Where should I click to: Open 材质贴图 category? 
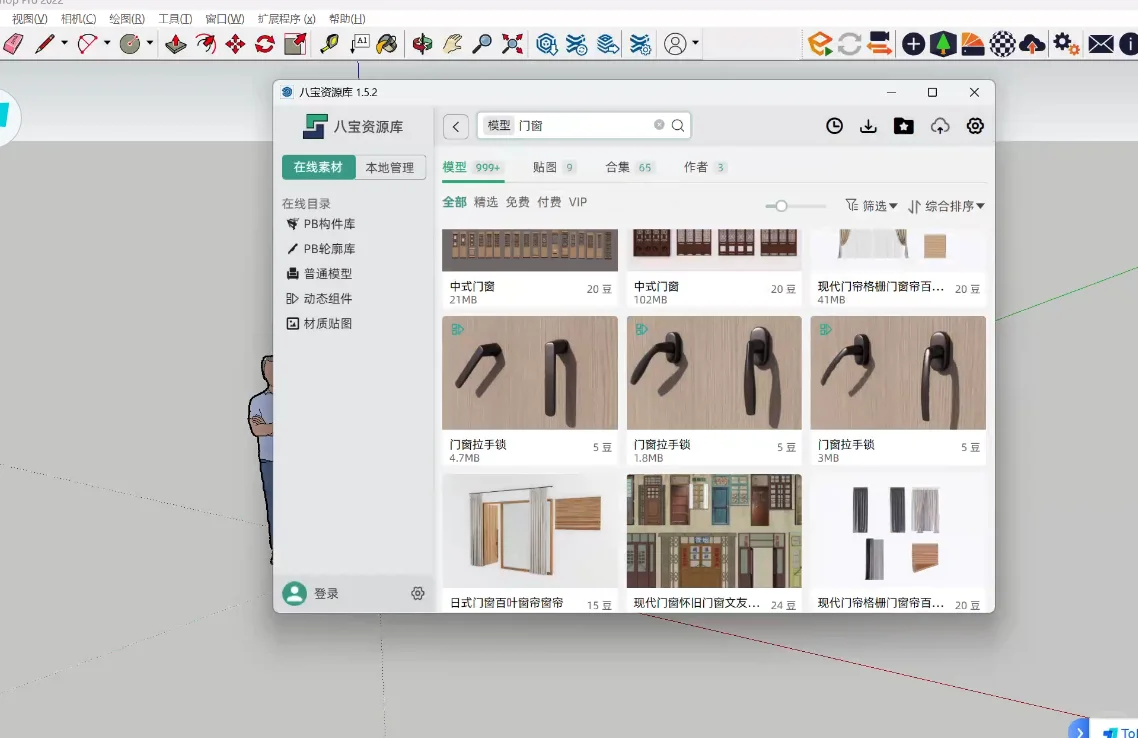click(x=319, y=323)
